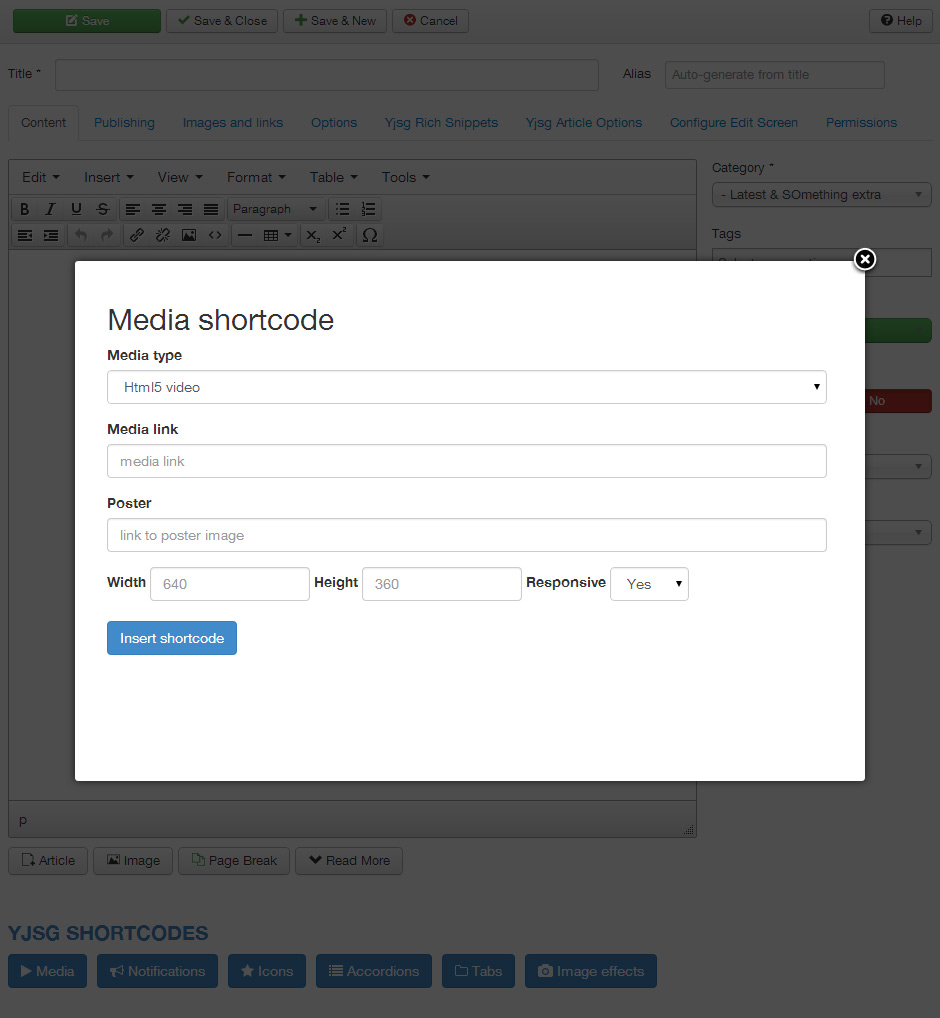
Task: Click the strikethrough icon
Action: (103, 209)
